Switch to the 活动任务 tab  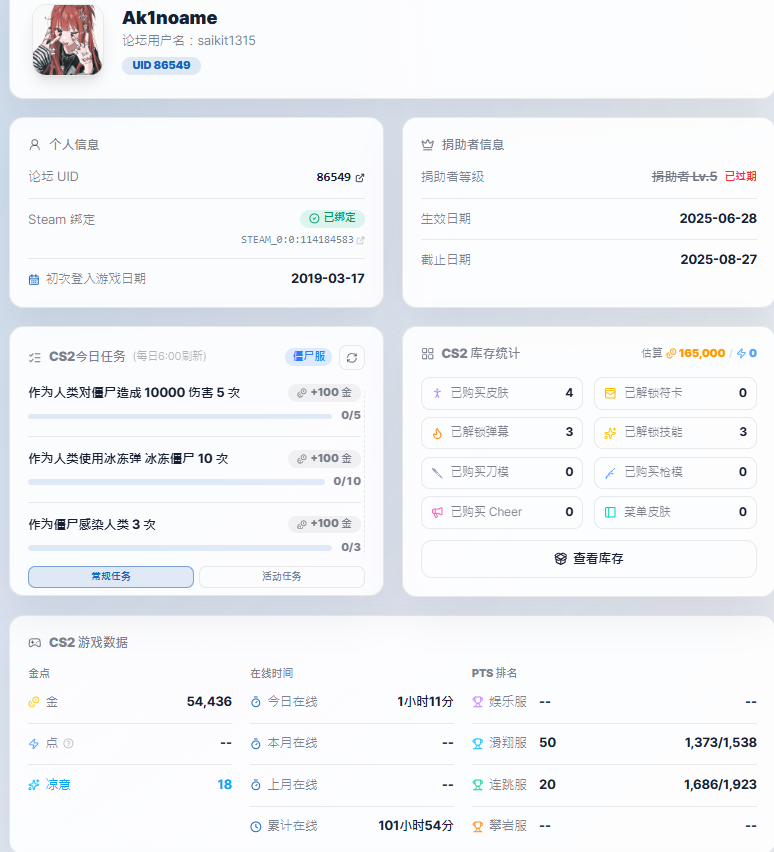coord(282,577)
